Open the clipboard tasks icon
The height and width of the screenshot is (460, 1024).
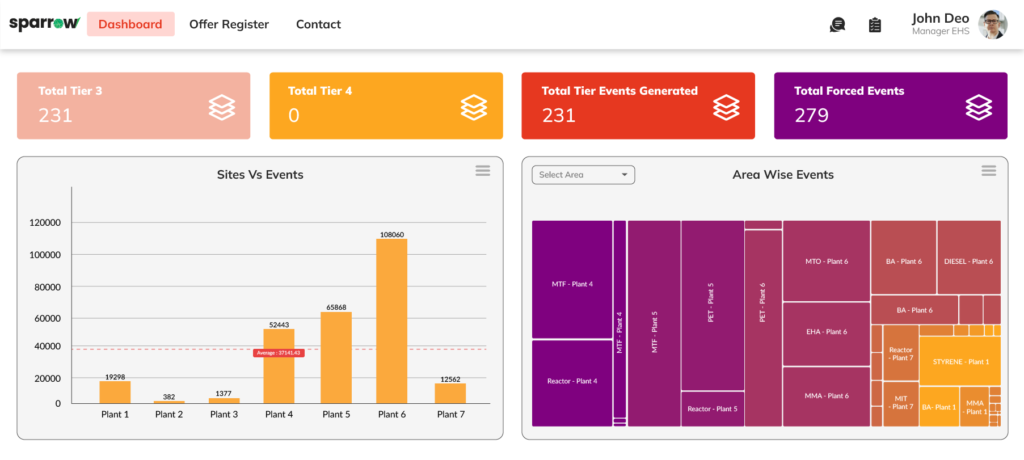[875, 25]
